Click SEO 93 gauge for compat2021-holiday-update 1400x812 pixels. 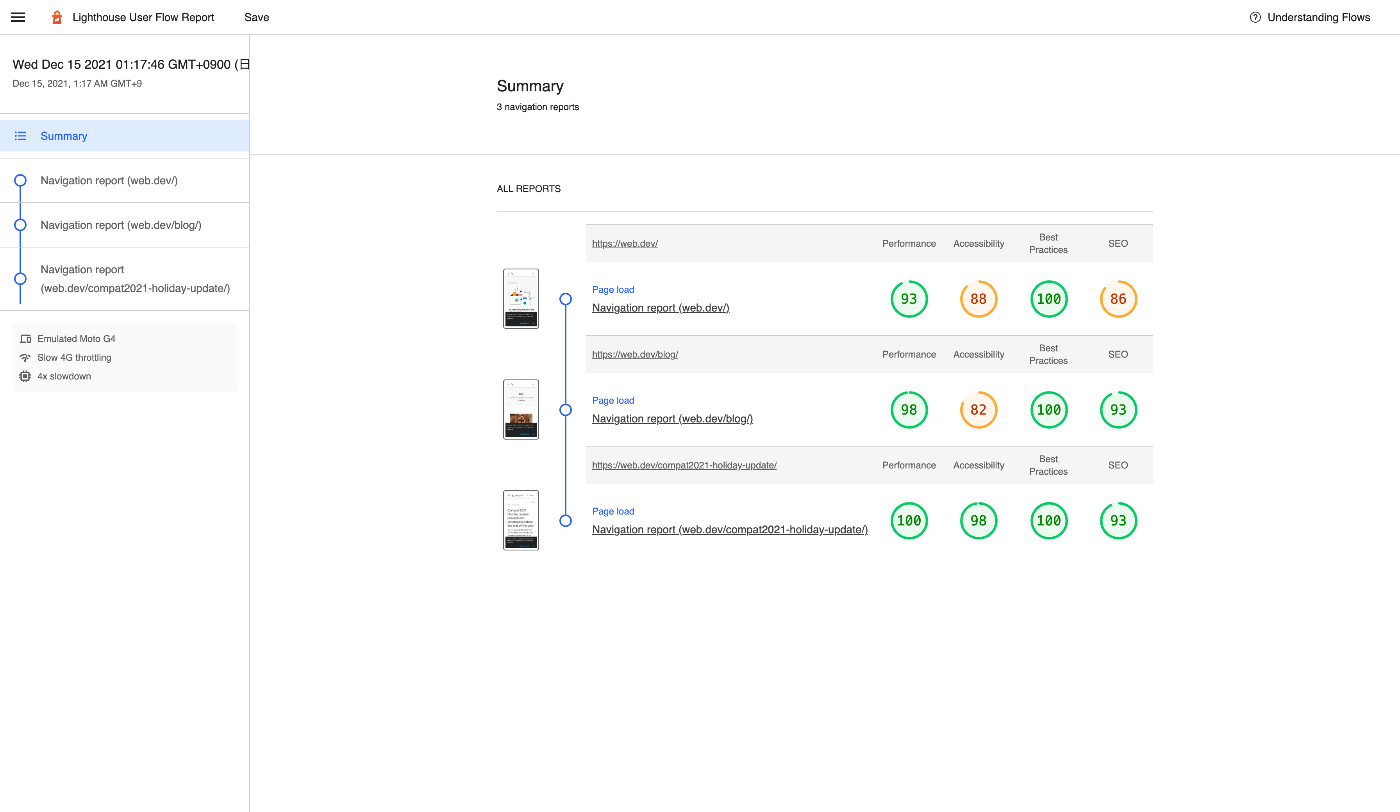tap(1118, 521)
